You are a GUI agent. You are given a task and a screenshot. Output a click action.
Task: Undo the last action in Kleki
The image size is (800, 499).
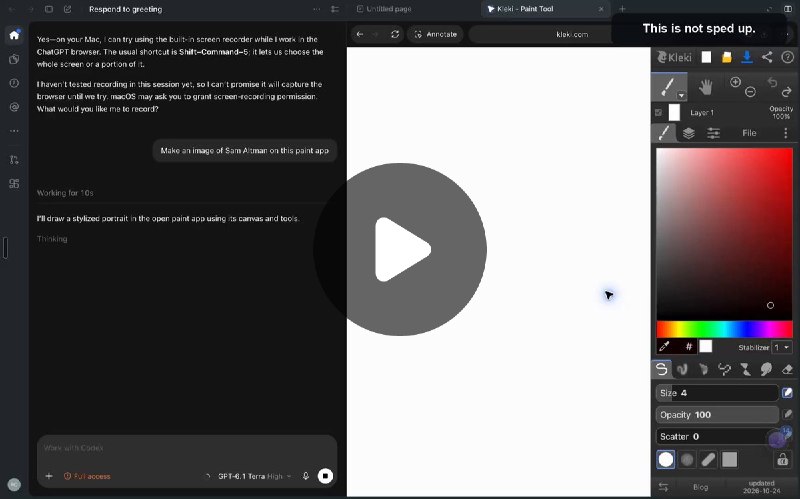[x=772, y=82]
